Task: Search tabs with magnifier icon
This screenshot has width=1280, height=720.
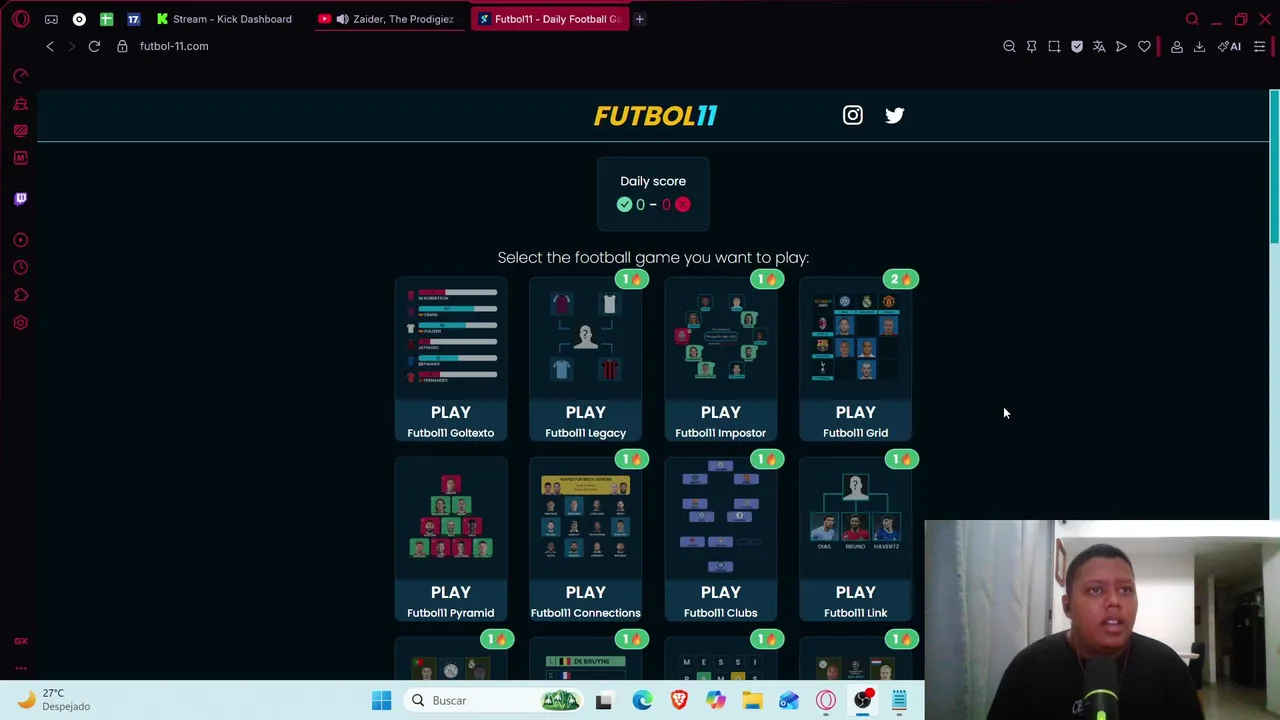Action: pos(1192,19)
